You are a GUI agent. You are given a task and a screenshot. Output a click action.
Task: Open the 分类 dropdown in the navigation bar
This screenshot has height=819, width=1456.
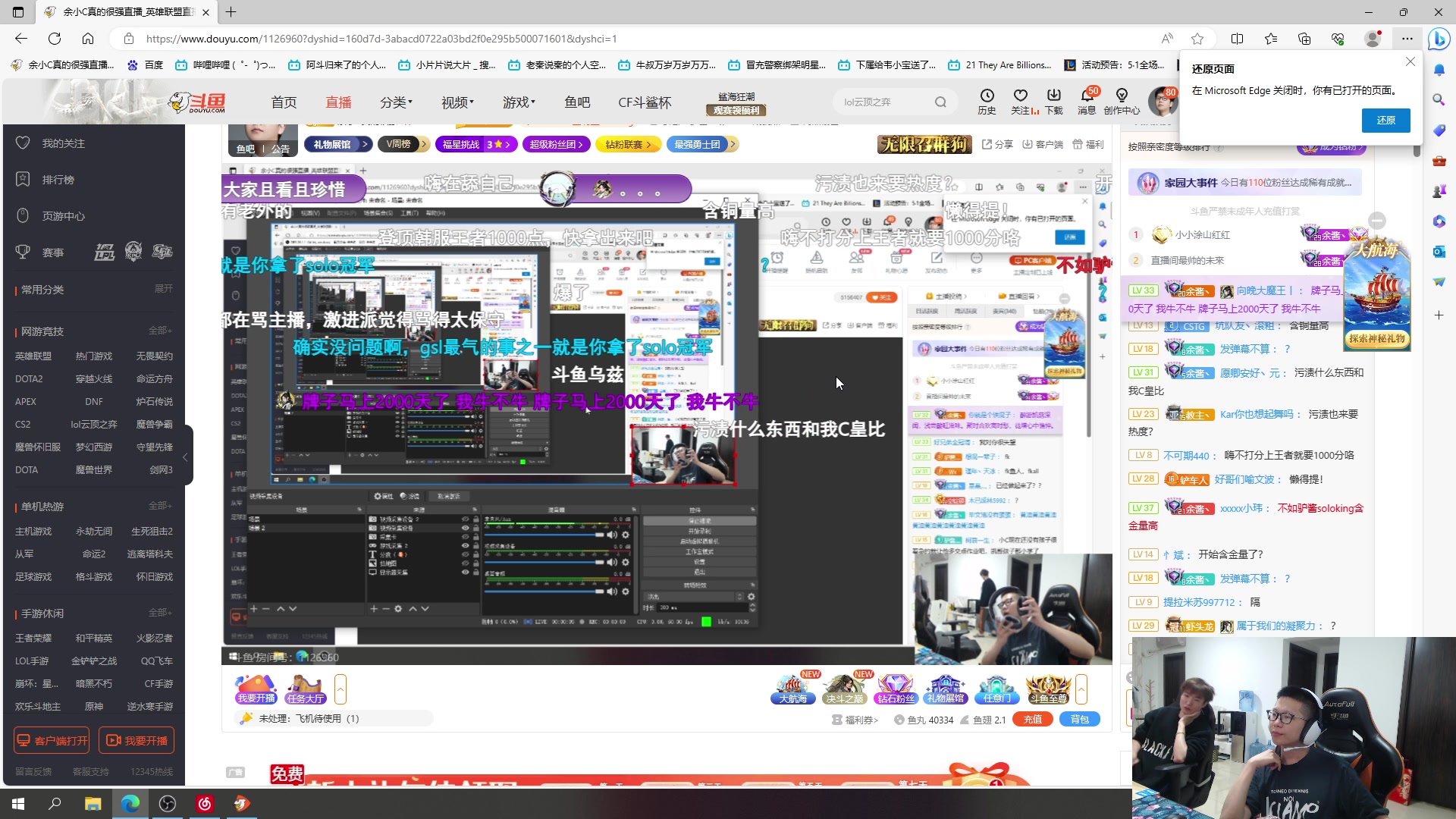coord(395,102)
